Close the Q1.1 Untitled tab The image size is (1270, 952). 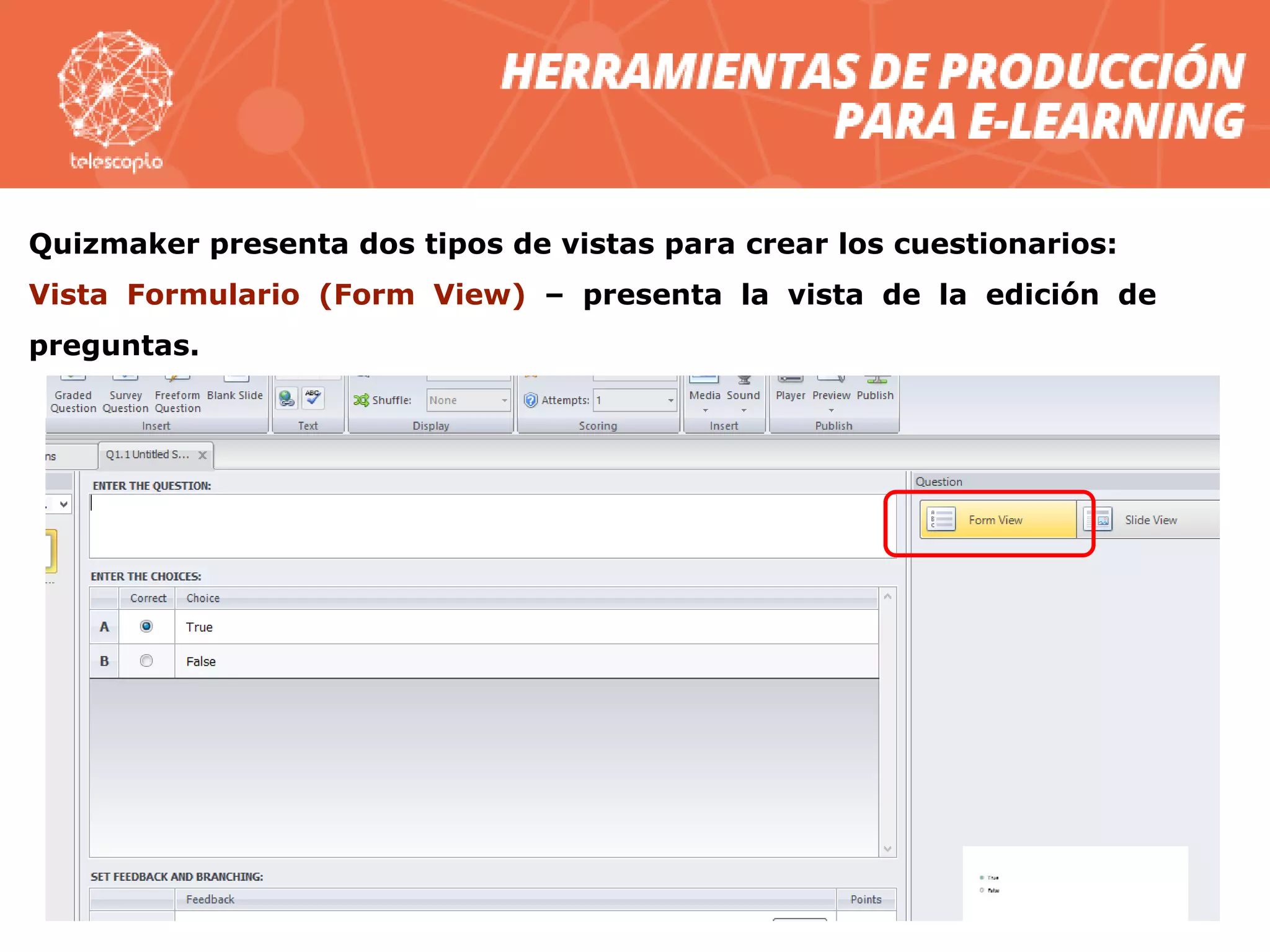coord(202,456)
